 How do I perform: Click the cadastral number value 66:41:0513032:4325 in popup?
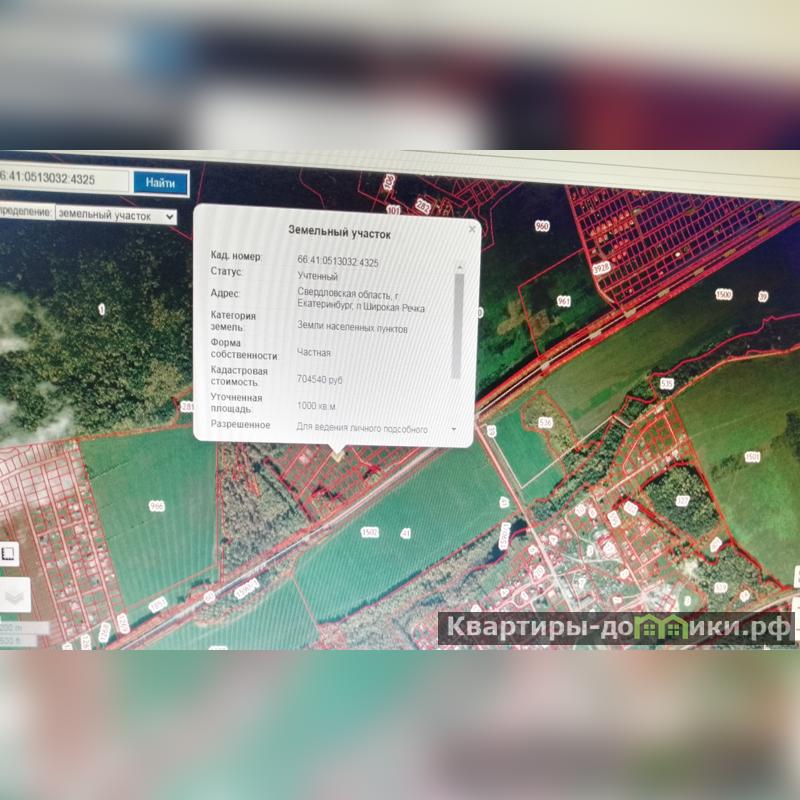pos(338,262)
